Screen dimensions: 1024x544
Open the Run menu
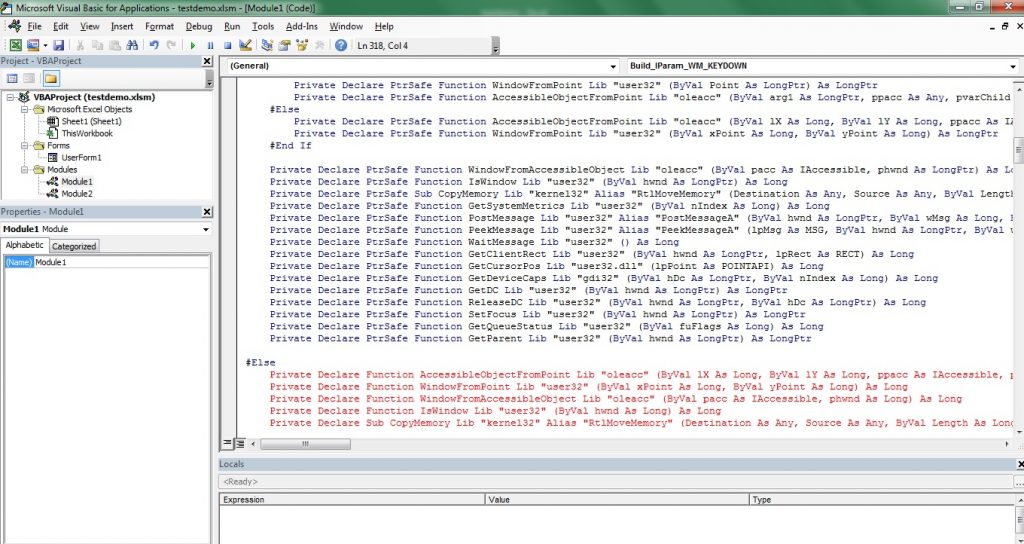click(x=232, y=26)
